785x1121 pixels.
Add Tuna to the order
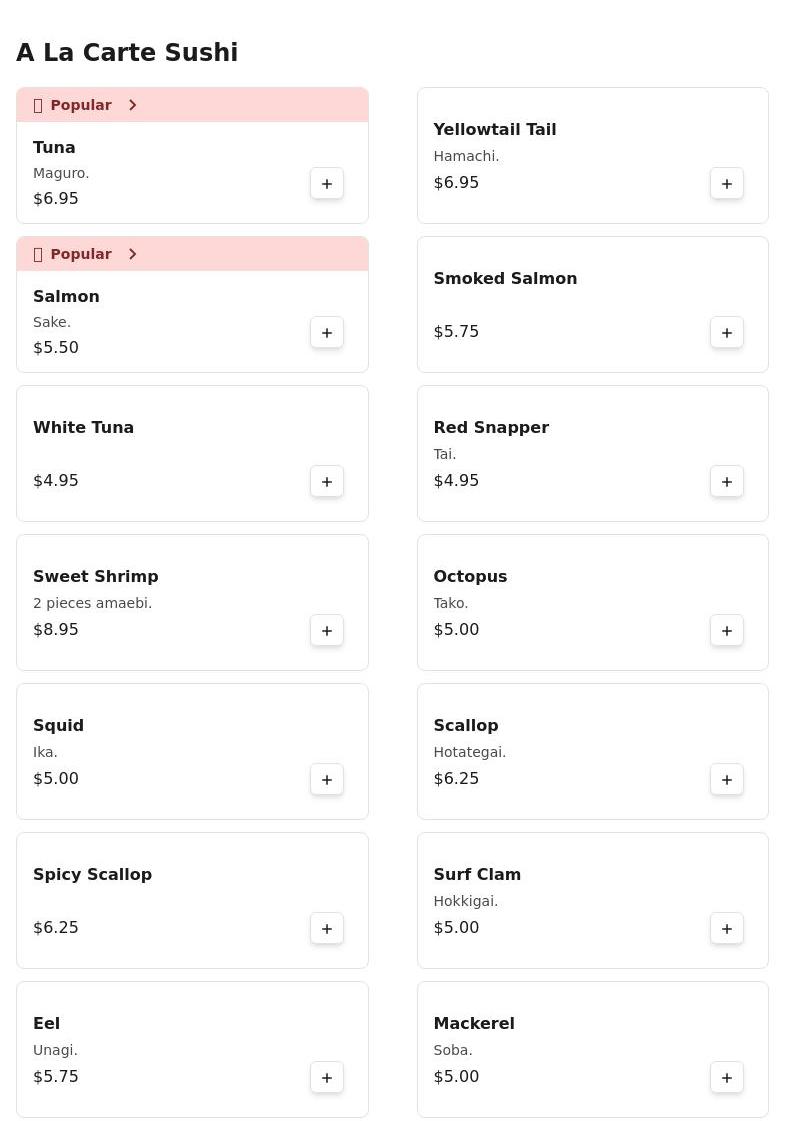pyautogui.click(x=327, y=184)
